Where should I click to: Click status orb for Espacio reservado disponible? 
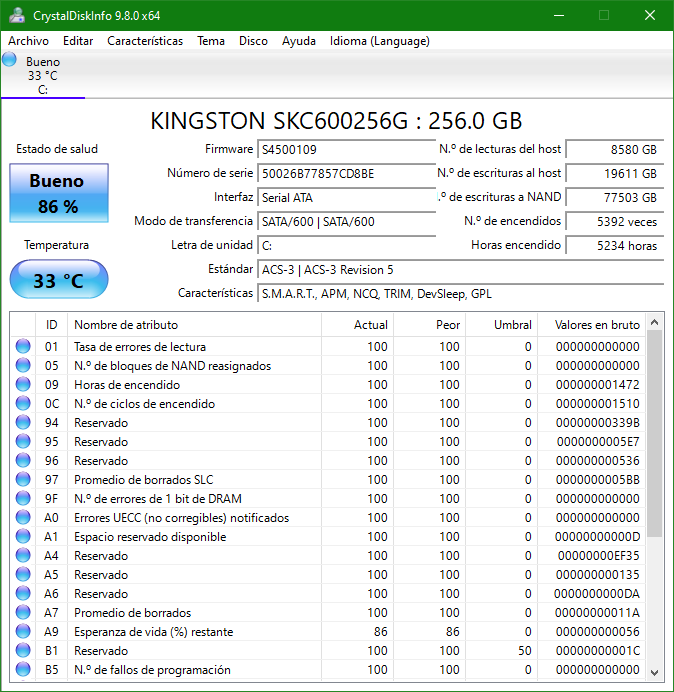click(x=23, y=537)
